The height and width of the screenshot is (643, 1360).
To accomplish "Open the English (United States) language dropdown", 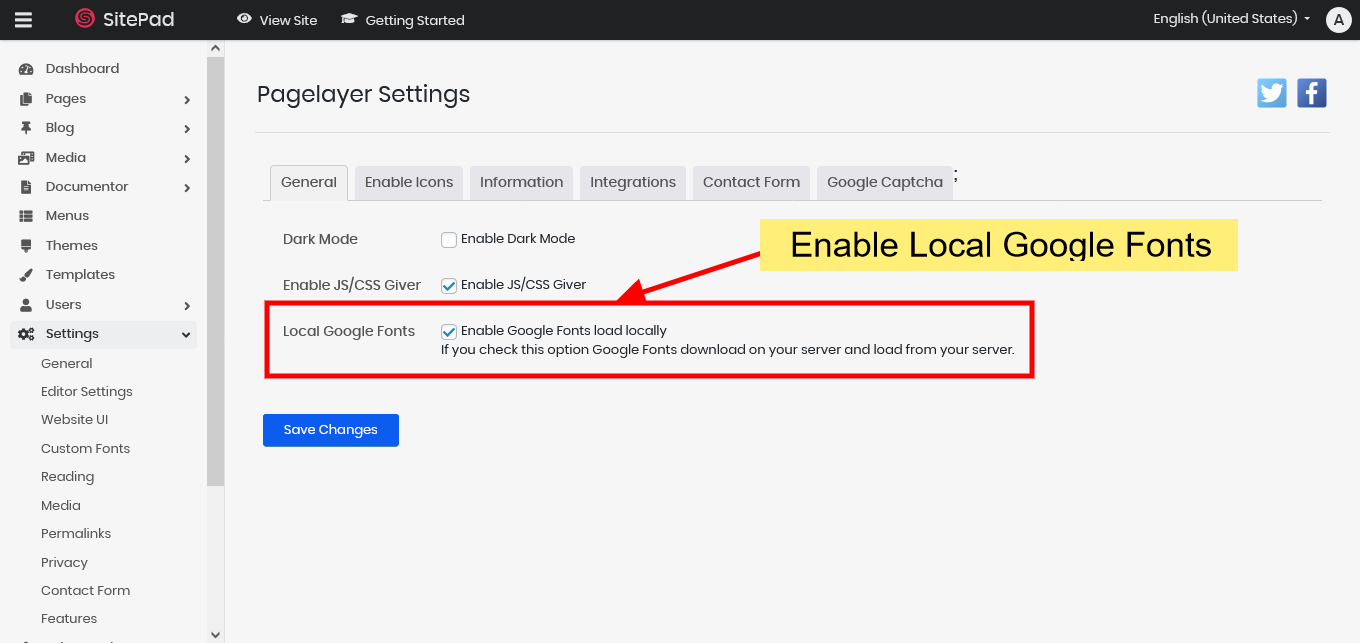I will [1232, 19].
